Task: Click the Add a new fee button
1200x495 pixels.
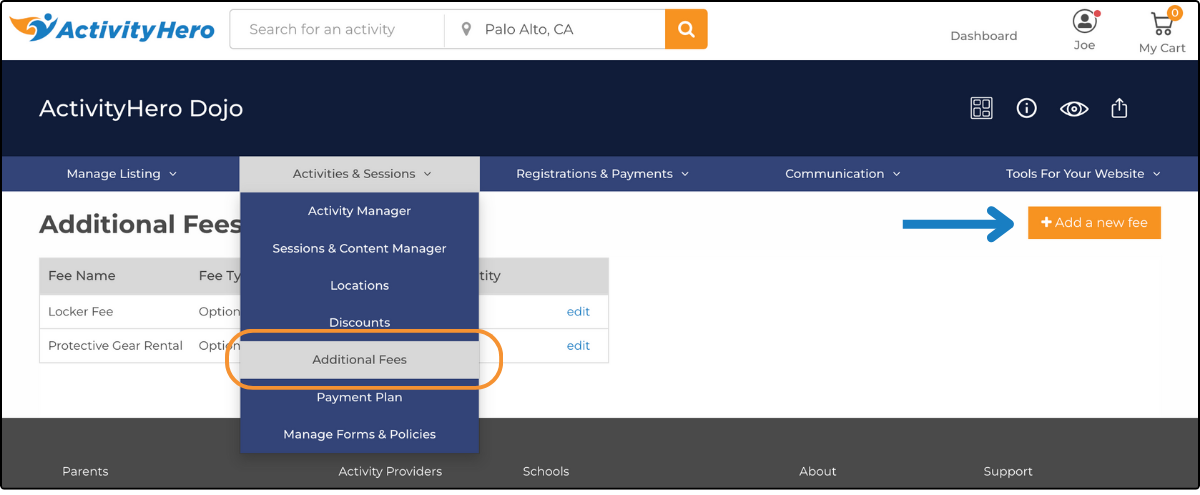Action: pyautogui.click(x=1094, y=223)
